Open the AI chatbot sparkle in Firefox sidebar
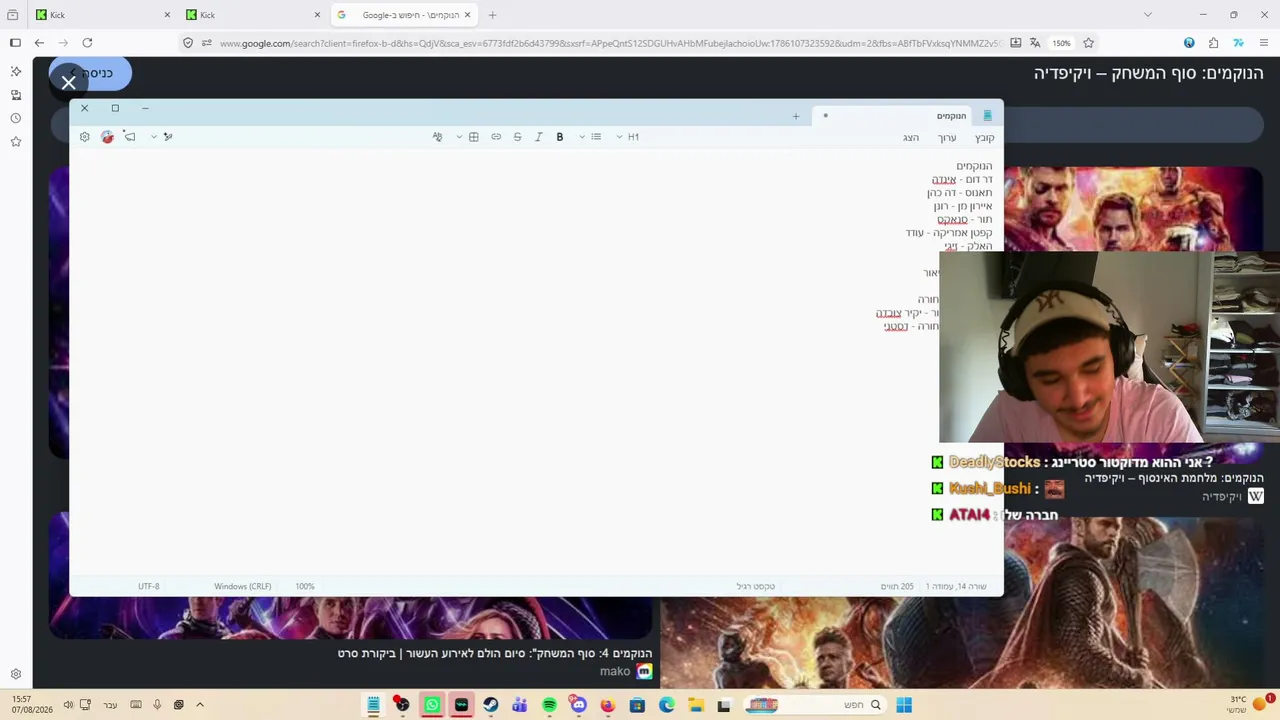 pyautogui.click(x=15, y=72)
